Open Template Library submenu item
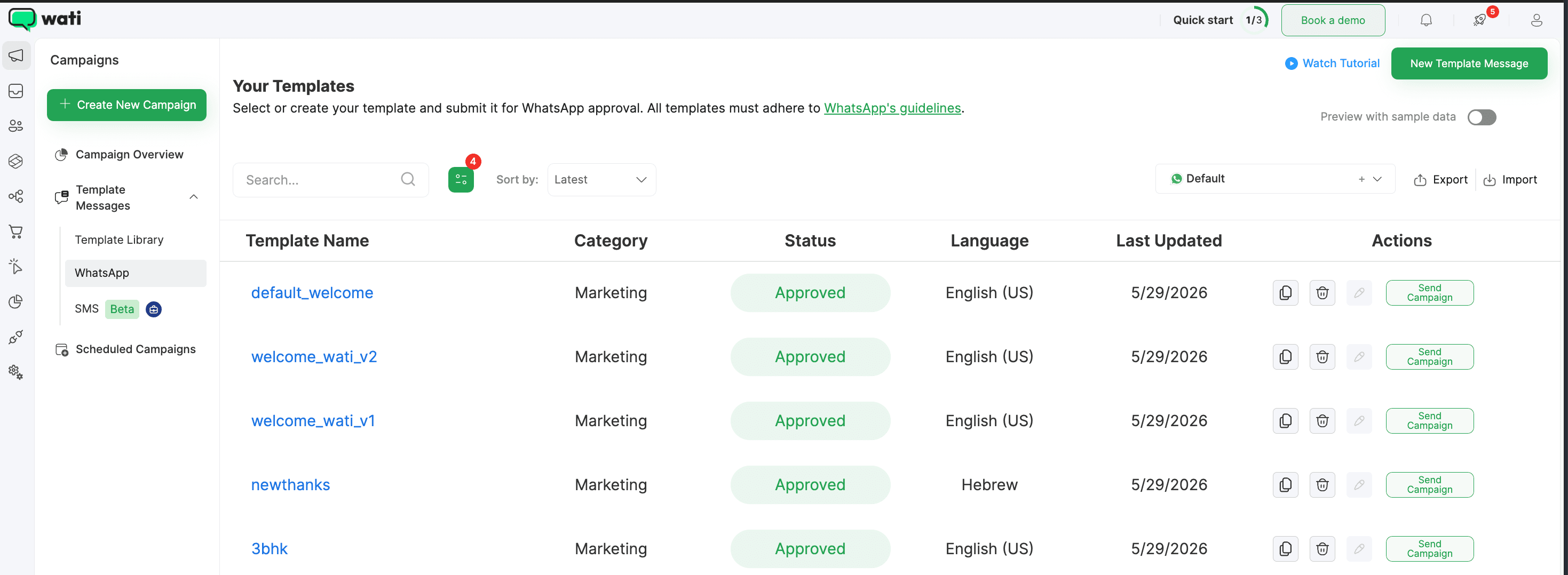 (x=120, y=239)
